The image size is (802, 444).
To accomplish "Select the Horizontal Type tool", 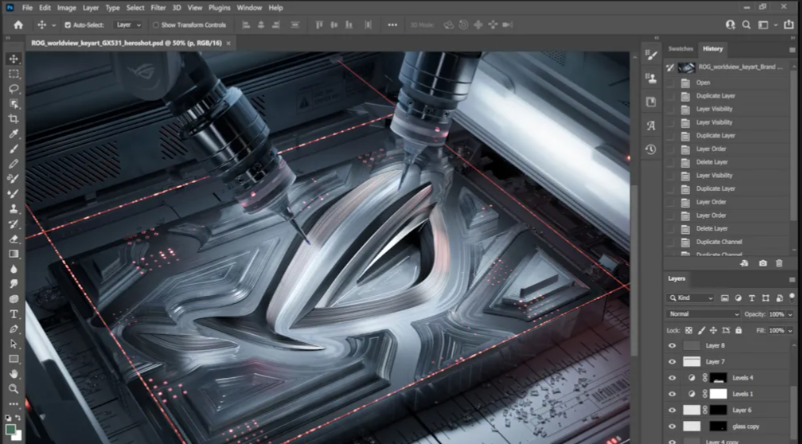I will coord(13,314).
